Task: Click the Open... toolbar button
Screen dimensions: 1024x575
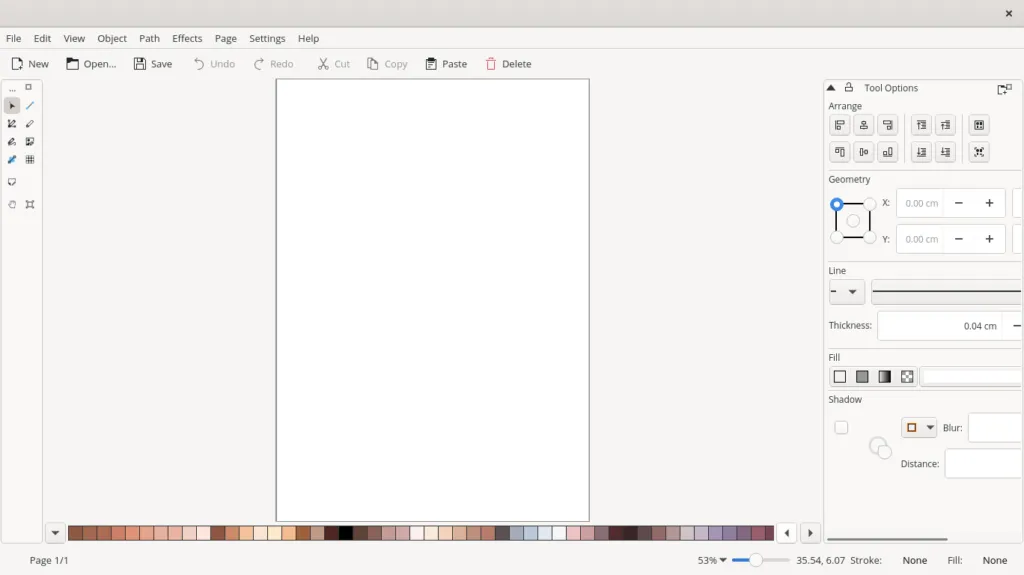Action: click(x=91, y=64)
